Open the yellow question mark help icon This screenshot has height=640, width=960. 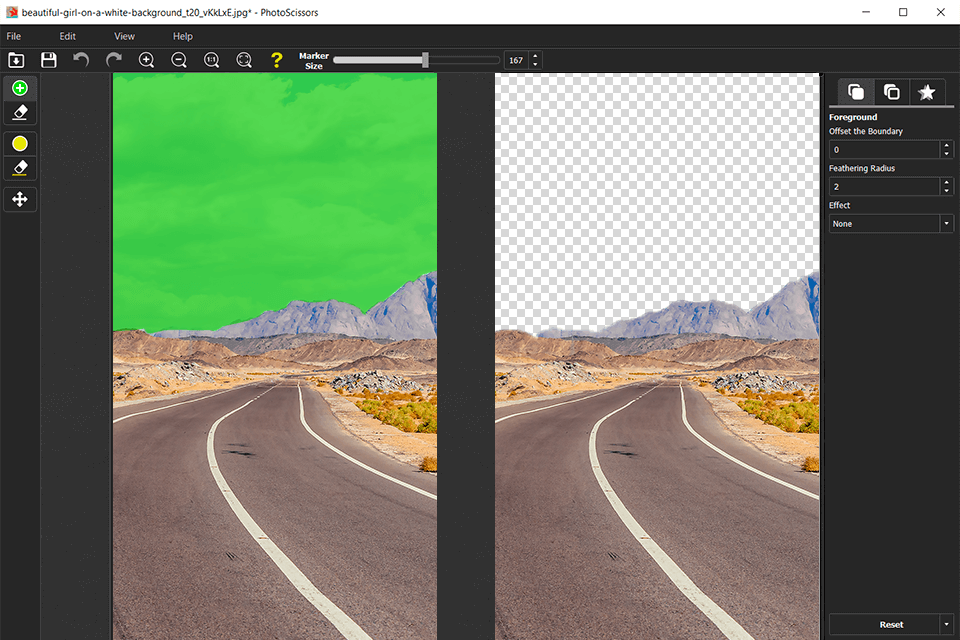click(277, 60)
